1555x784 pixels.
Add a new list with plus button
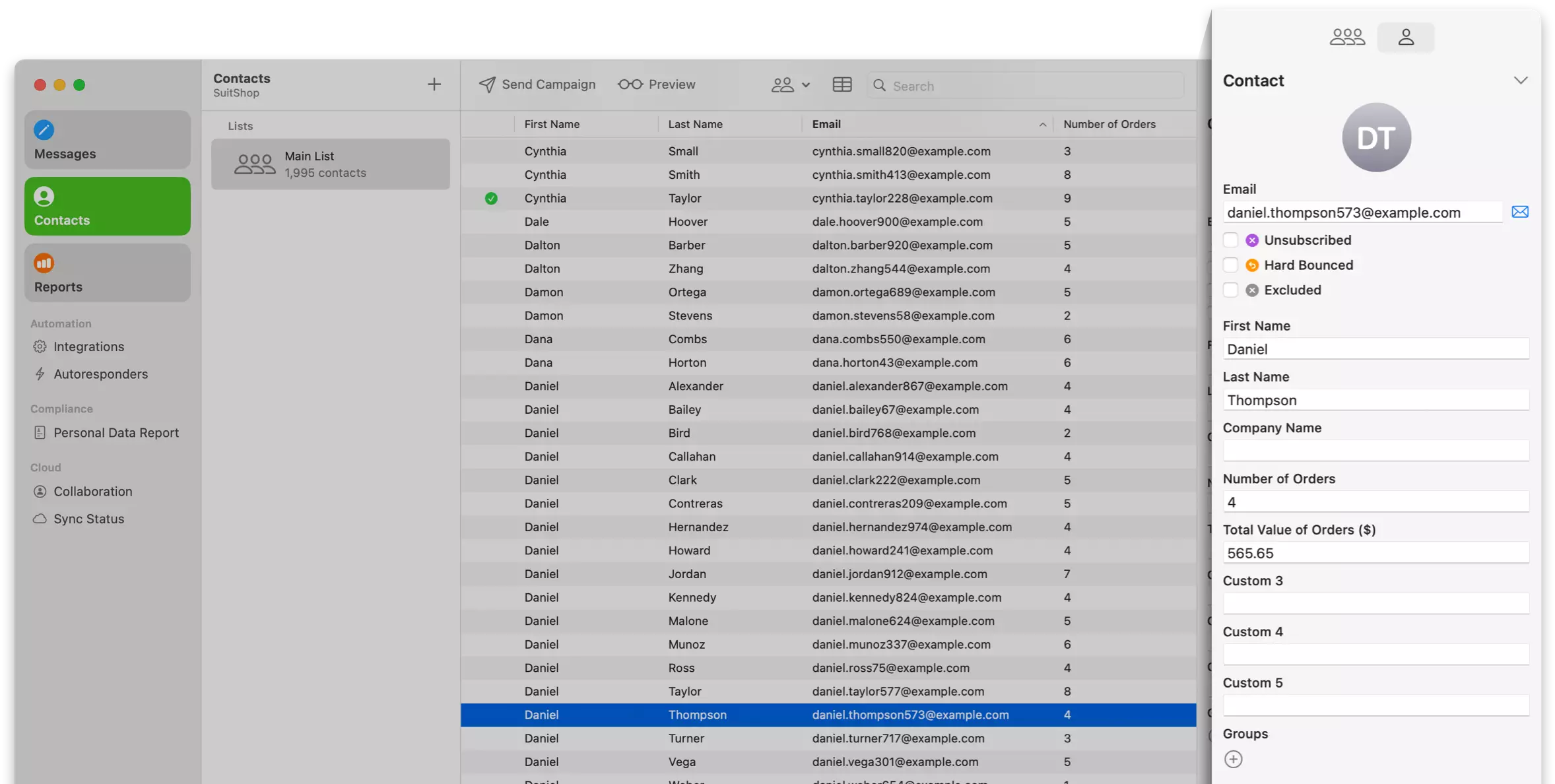[x=434, y=84]
